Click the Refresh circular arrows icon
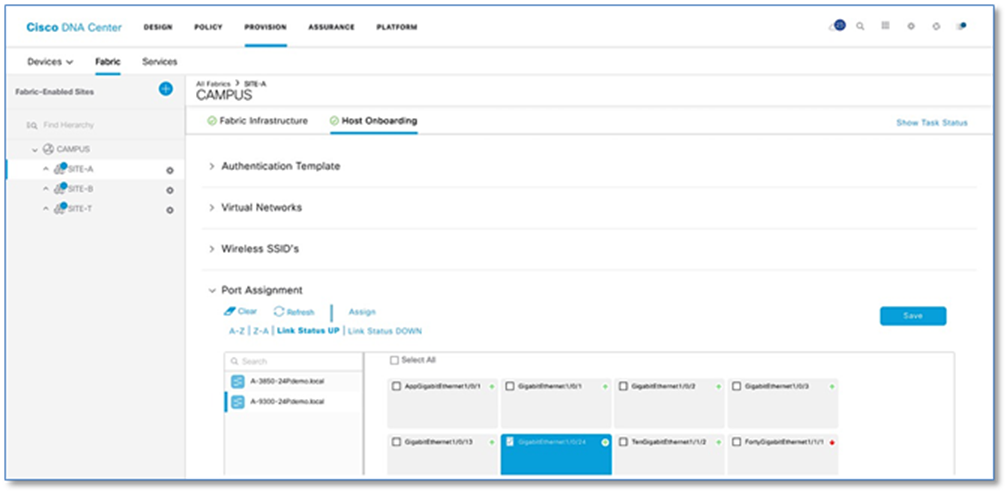 (279, 311)
